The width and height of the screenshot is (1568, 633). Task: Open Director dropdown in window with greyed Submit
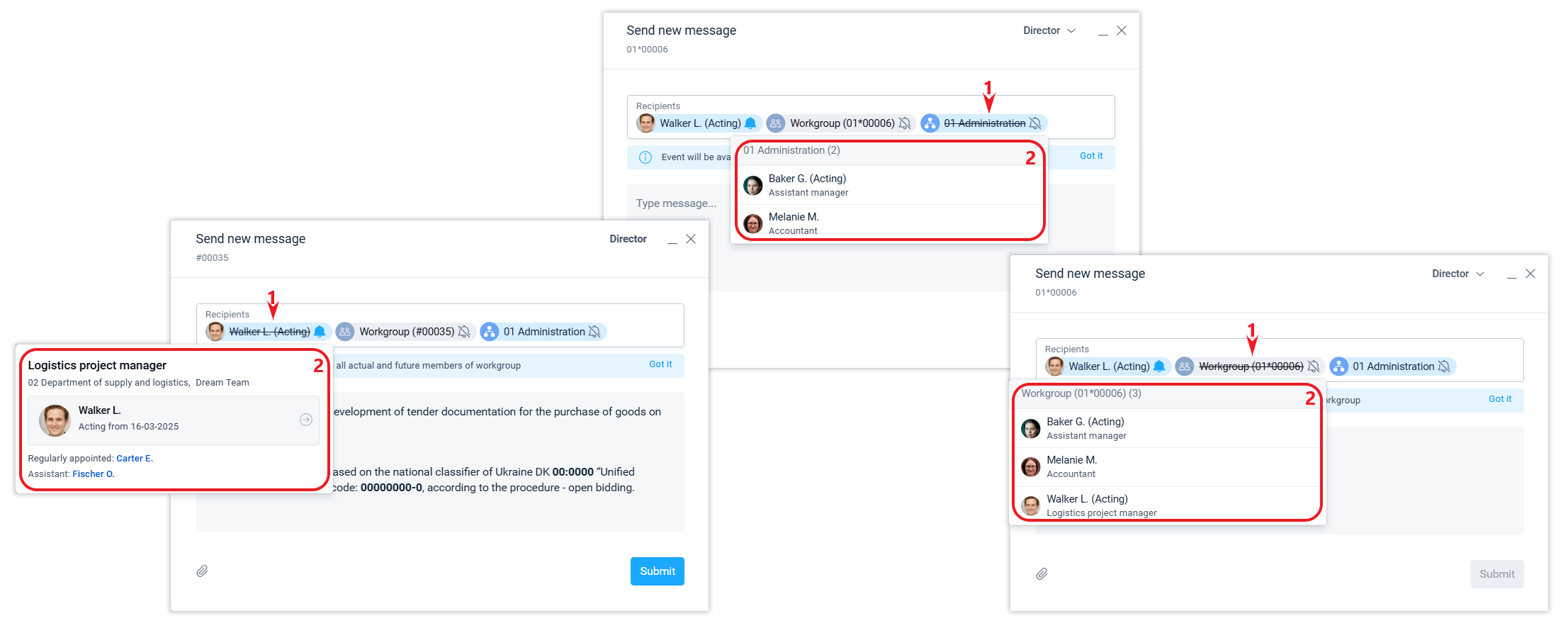(1457, 274)
